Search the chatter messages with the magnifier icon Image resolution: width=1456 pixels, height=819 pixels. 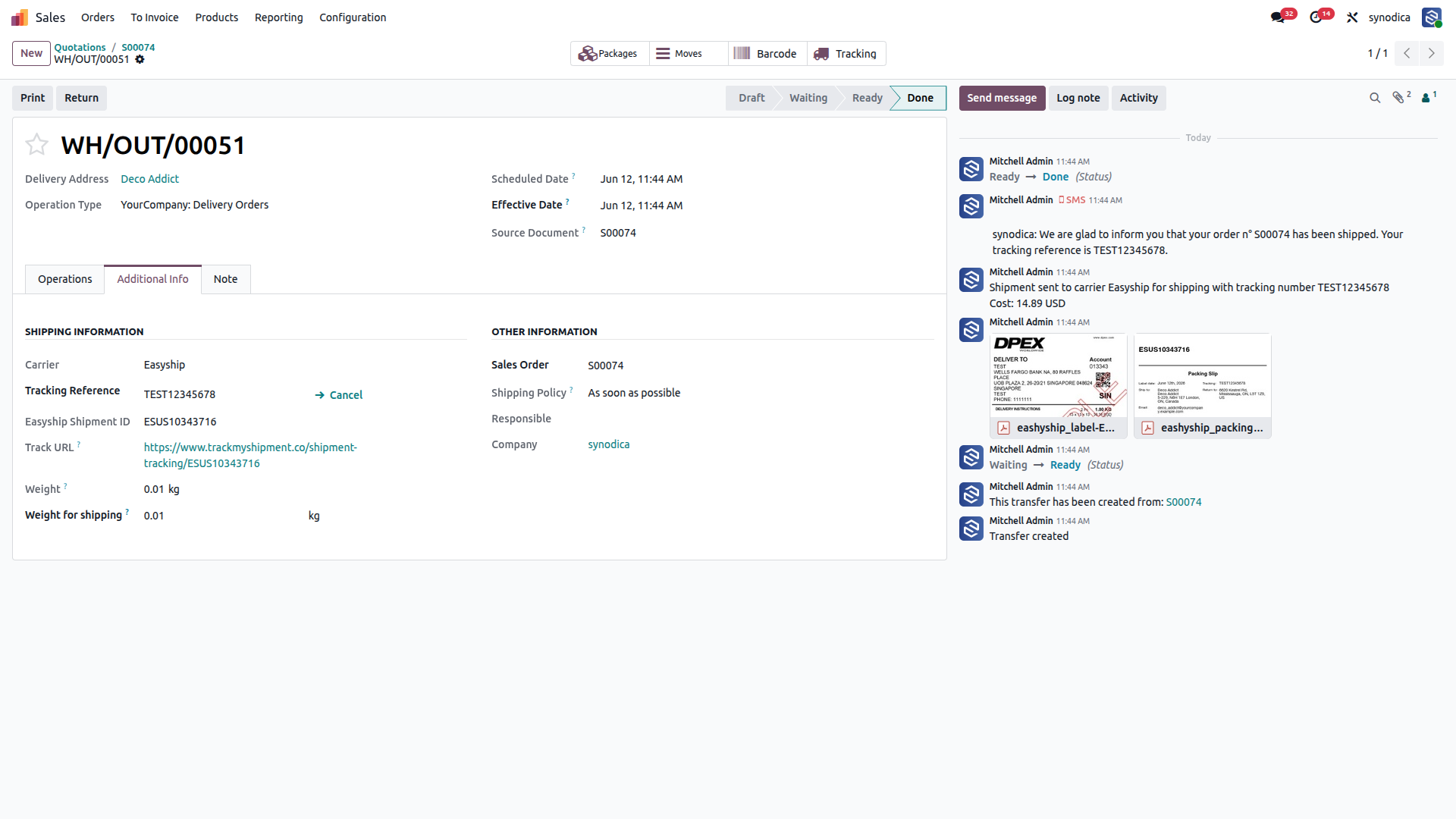1374,98
